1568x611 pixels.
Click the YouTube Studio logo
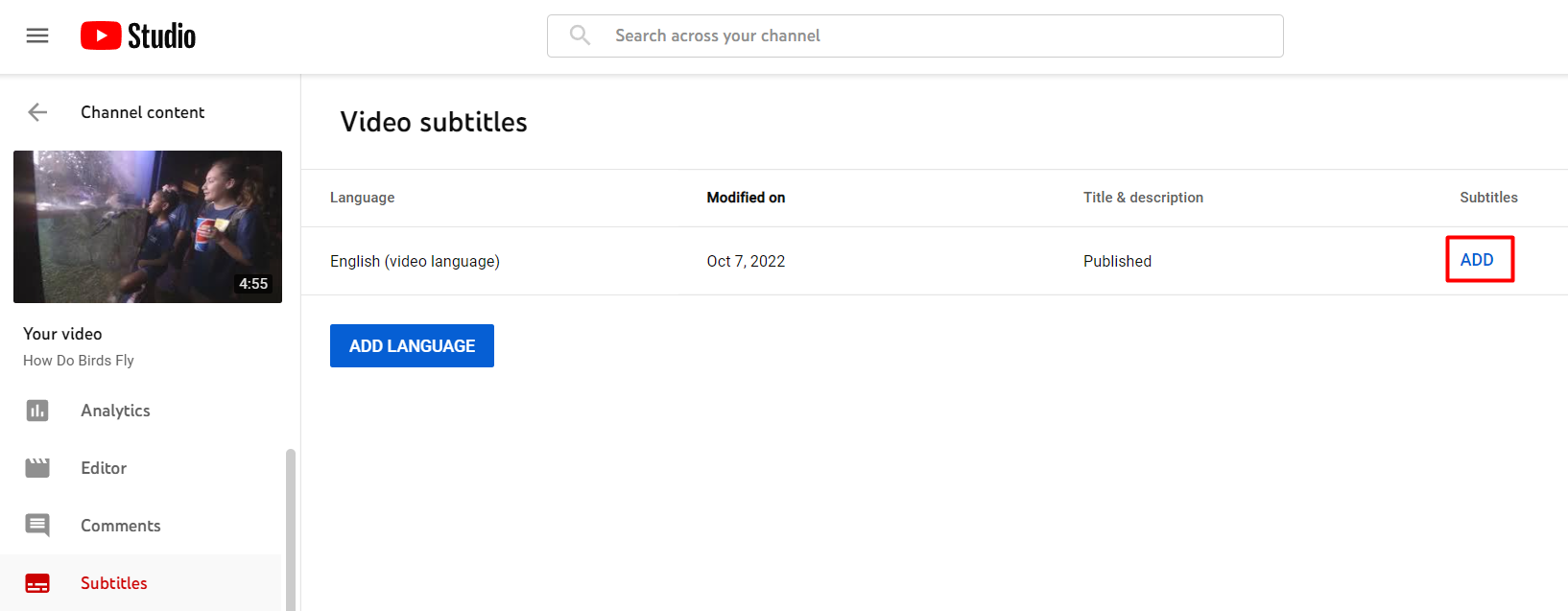[x=138, y=35]
